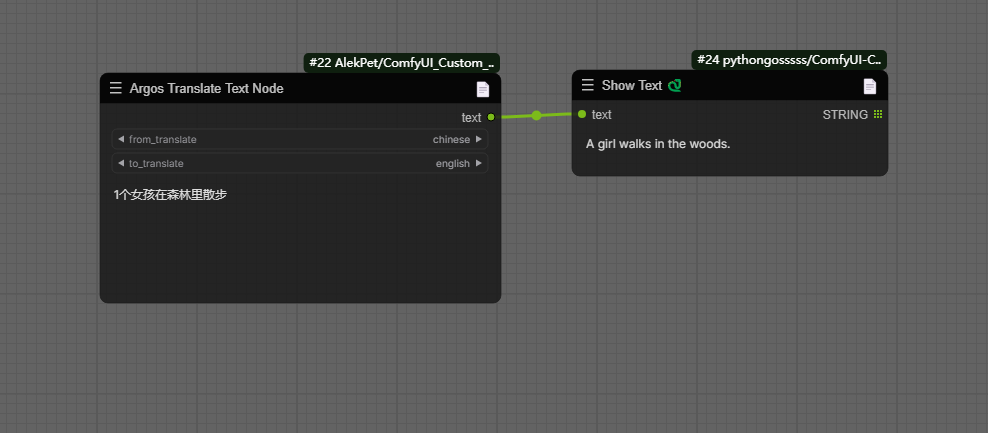Click the document icon on Show Text node
Image resolution: width=988 pixels, height=433 pixels.
(x=870, y=86)
